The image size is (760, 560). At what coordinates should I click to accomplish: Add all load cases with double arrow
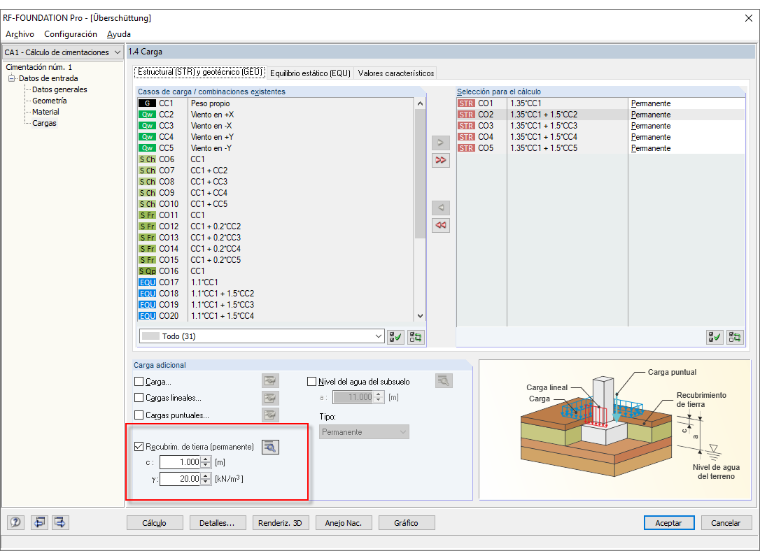tap(441, 160)
